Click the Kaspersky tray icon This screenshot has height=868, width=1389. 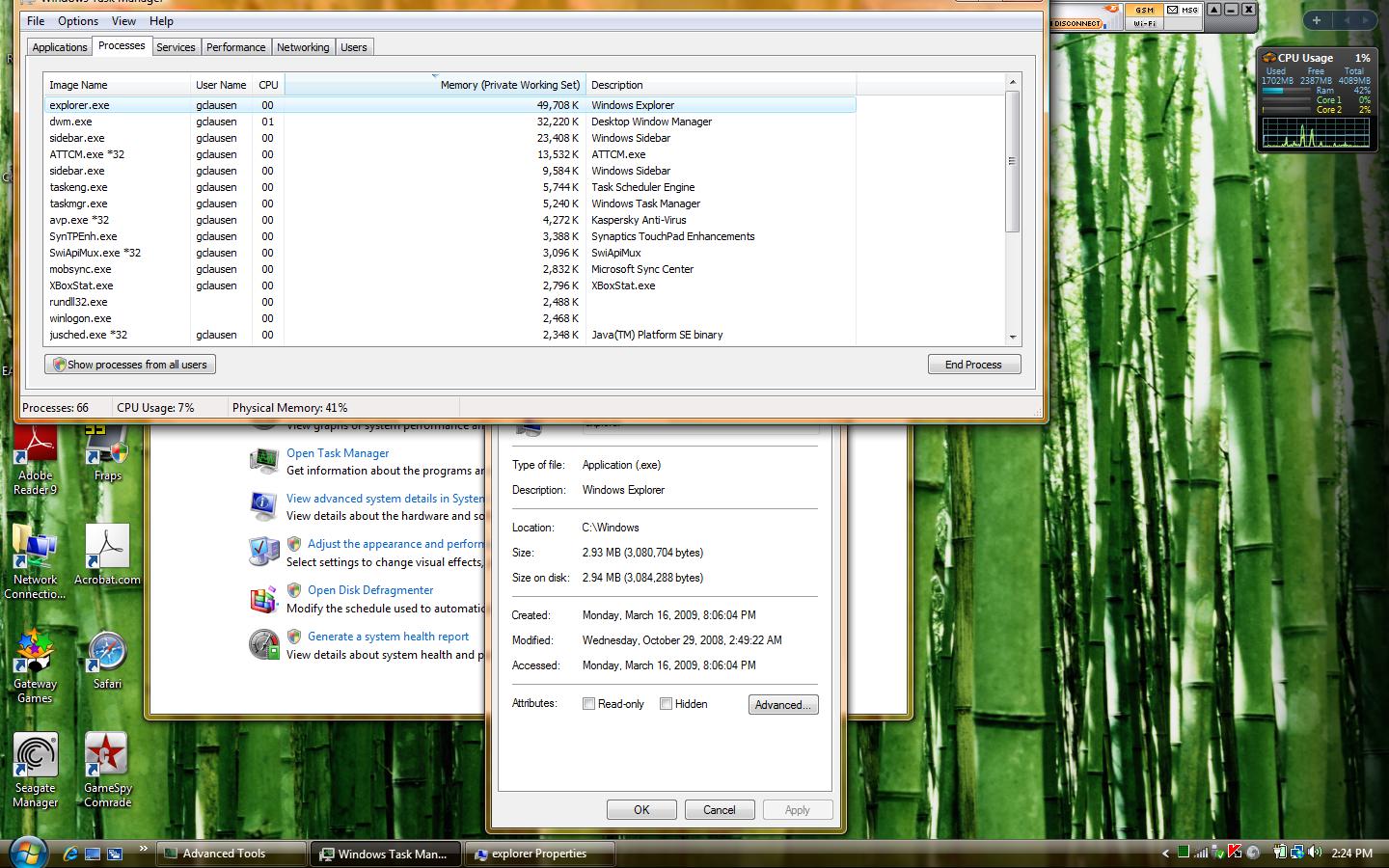tap(1235, 853)
